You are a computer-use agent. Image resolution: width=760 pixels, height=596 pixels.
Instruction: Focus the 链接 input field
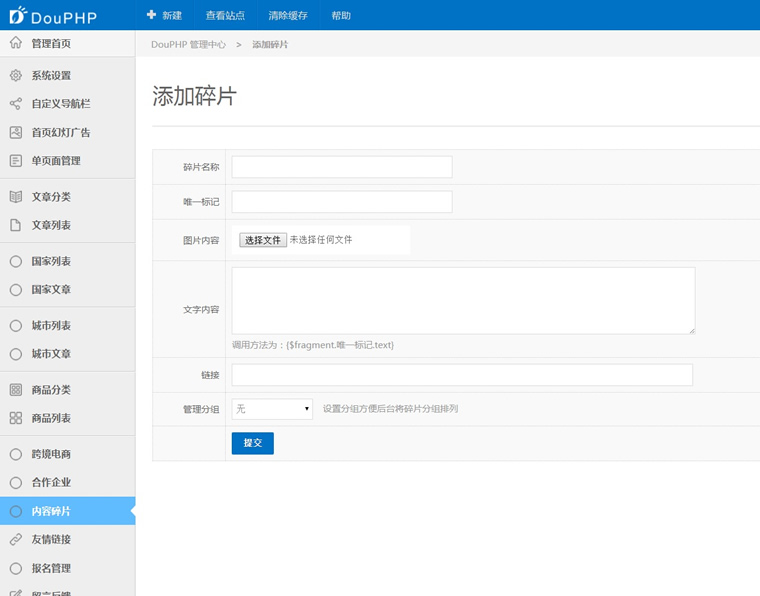[462, 375]
